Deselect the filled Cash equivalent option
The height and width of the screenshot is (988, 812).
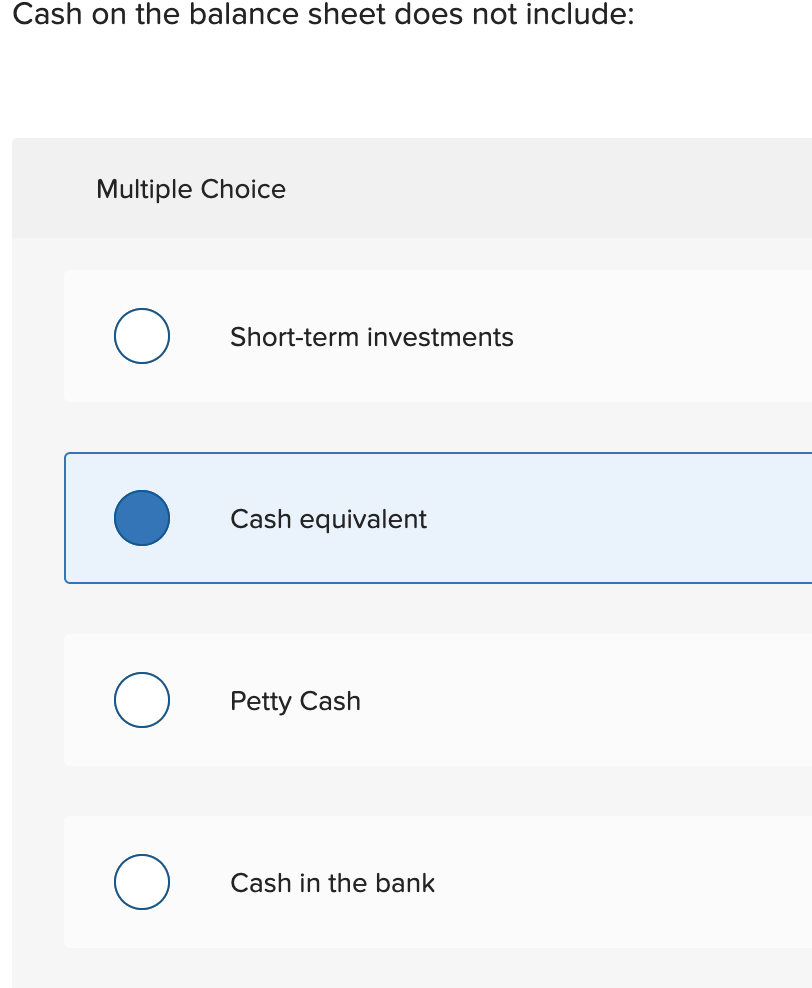tap(141, 518)
